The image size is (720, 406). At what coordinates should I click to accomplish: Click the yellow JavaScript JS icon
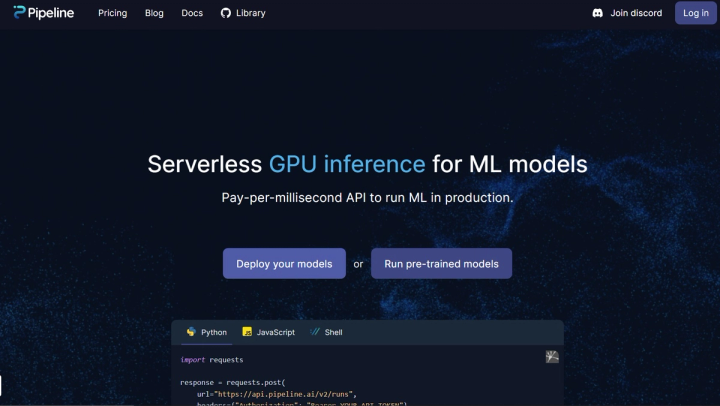[247, 332]
